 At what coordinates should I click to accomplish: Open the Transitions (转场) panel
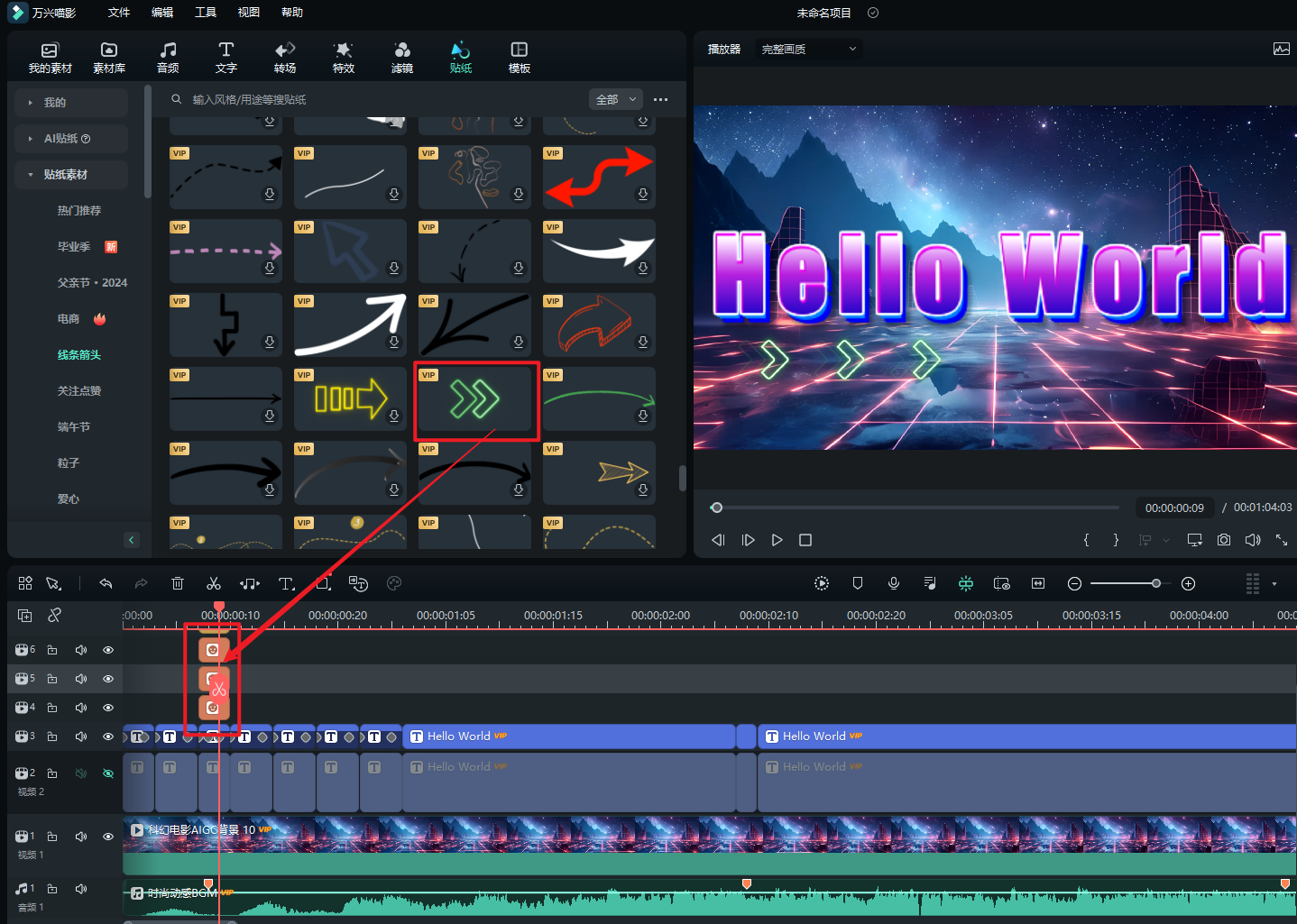click(x=285, y=58)
